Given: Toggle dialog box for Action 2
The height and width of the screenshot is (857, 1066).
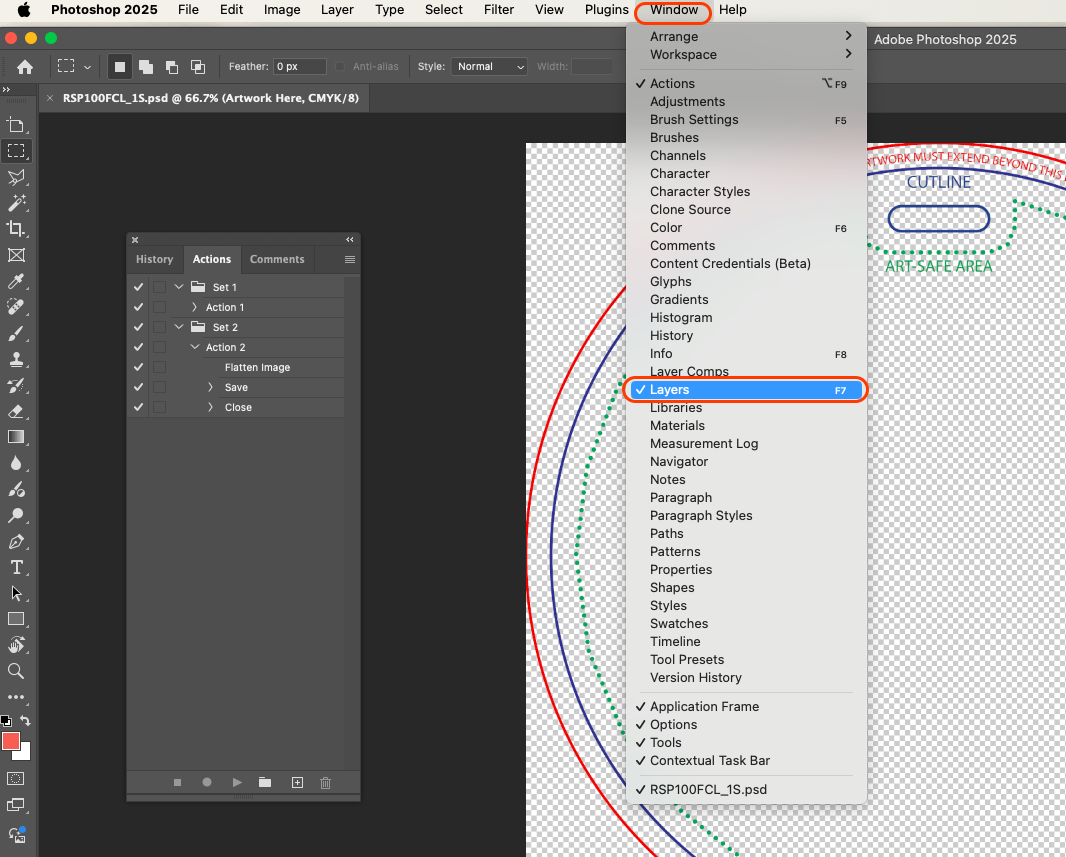Looking at the screenshot, I should pos(159,347).
